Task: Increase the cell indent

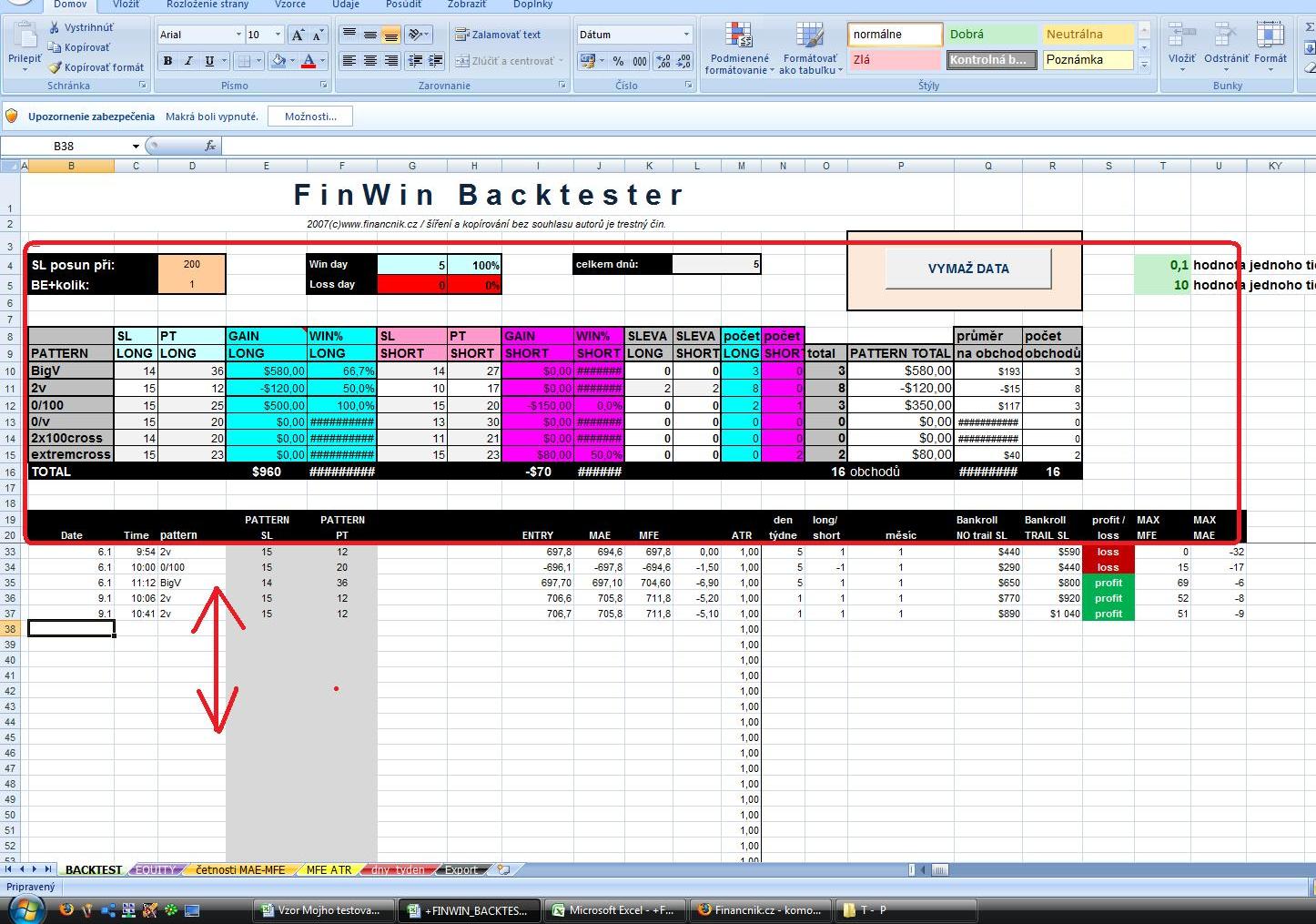Action: coord(436,61)
